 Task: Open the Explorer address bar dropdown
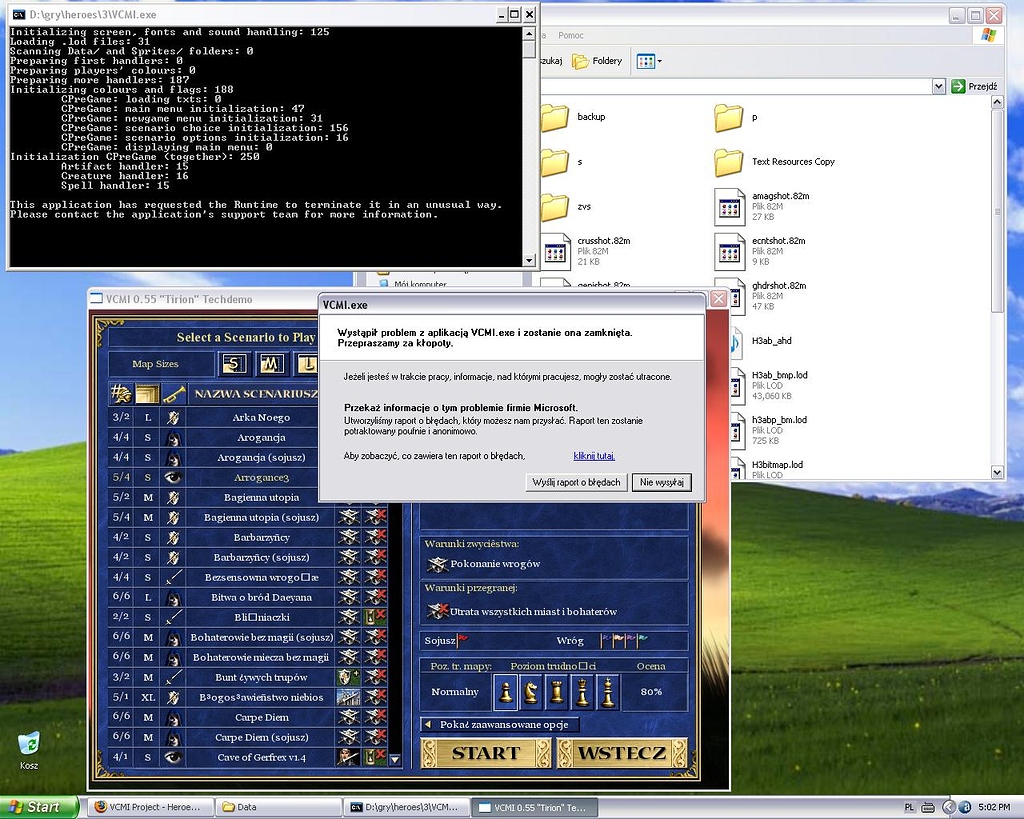(938, 87)
